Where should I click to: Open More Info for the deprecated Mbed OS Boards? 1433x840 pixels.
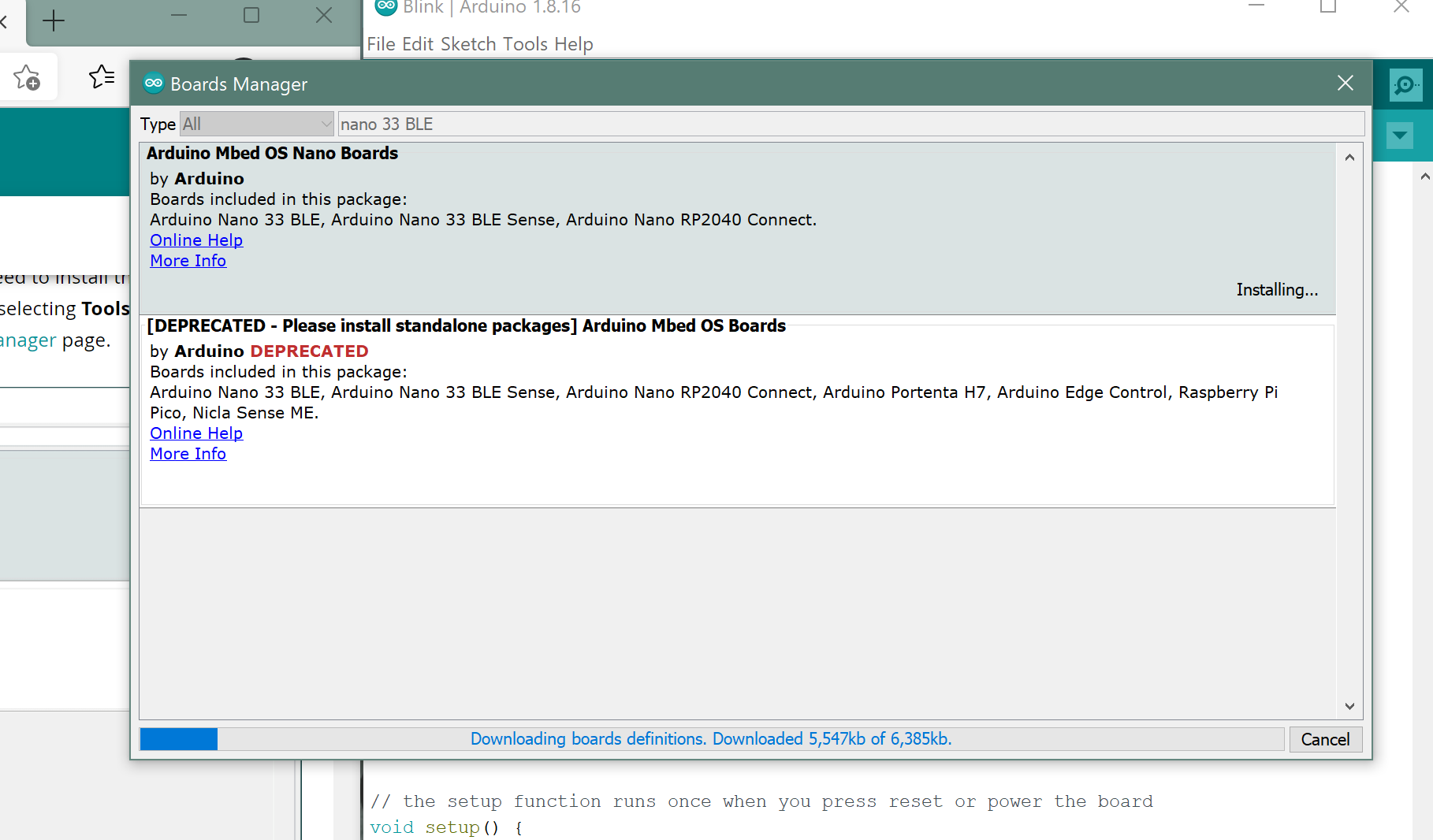[188, 454]
